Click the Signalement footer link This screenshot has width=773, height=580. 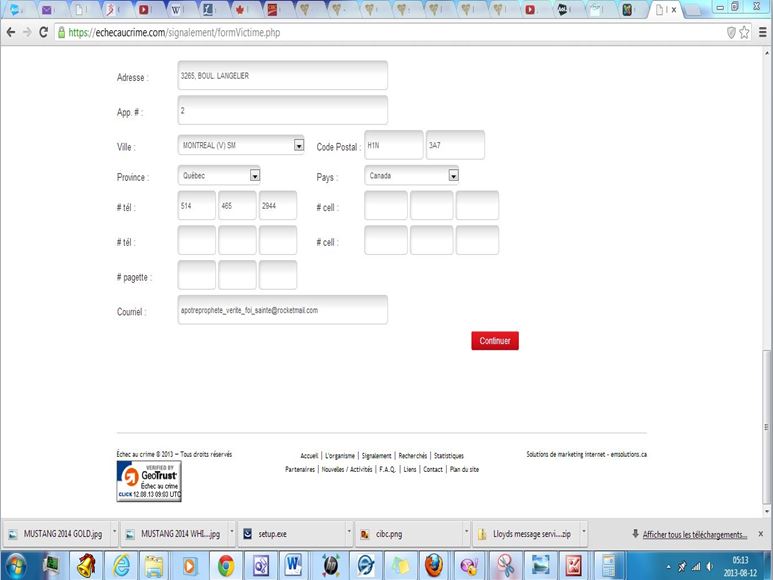coord(376,456)
